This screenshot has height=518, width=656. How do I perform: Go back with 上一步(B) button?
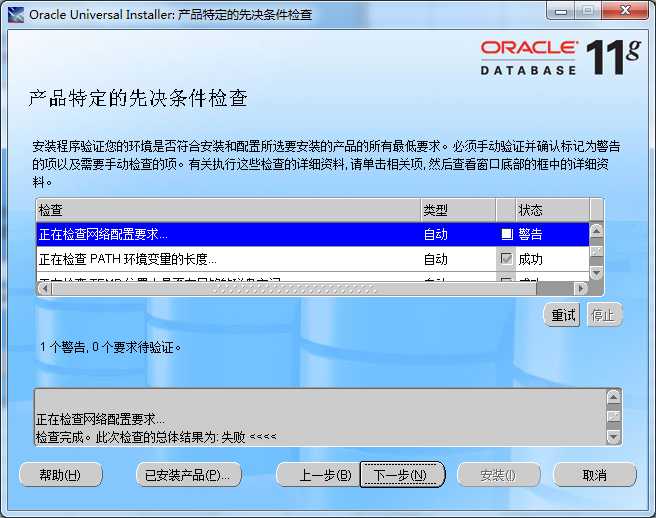318,475
